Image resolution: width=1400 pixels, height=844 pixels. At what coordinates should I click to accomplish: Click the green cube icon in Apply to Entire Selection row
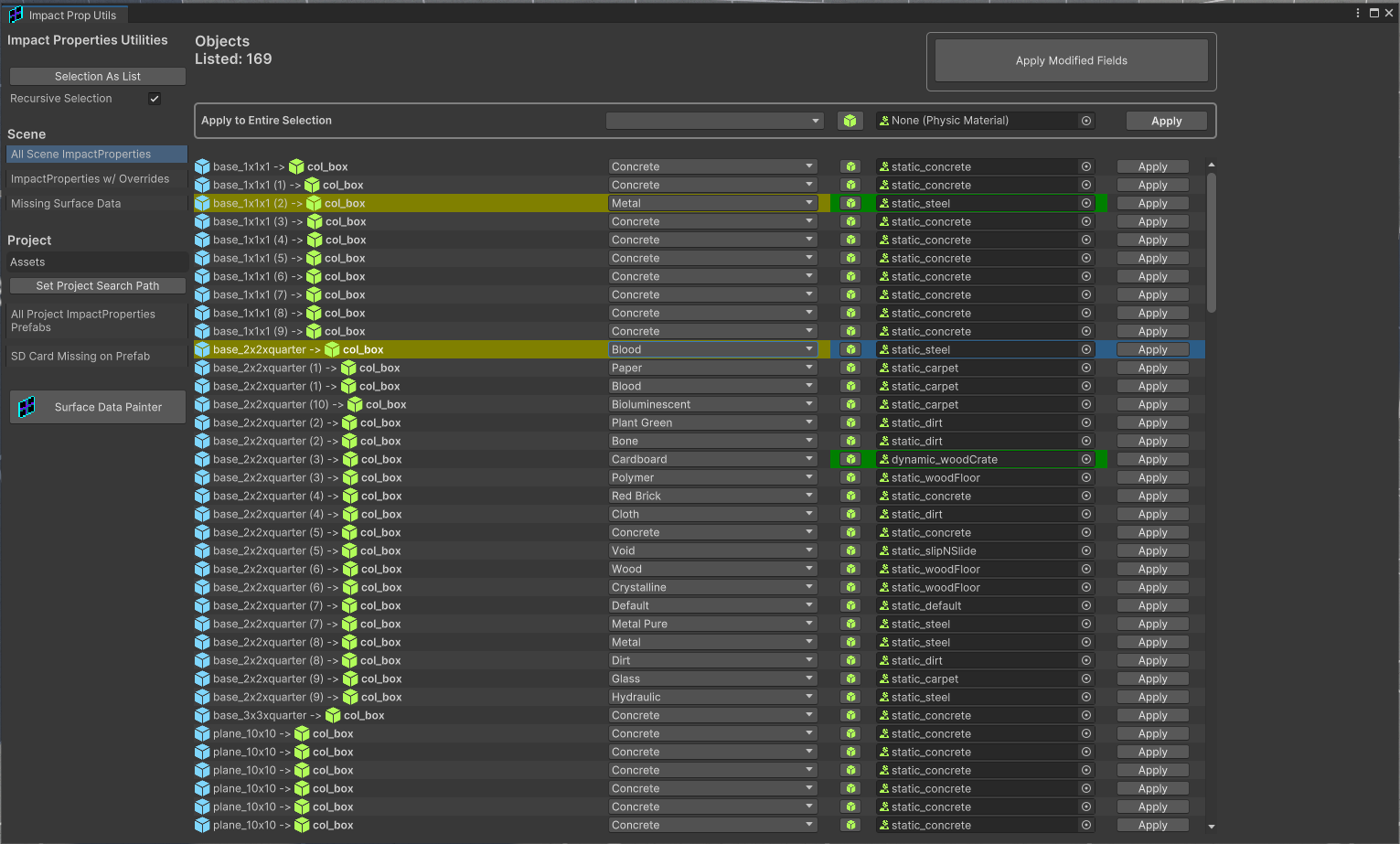[x=850, y=121]
